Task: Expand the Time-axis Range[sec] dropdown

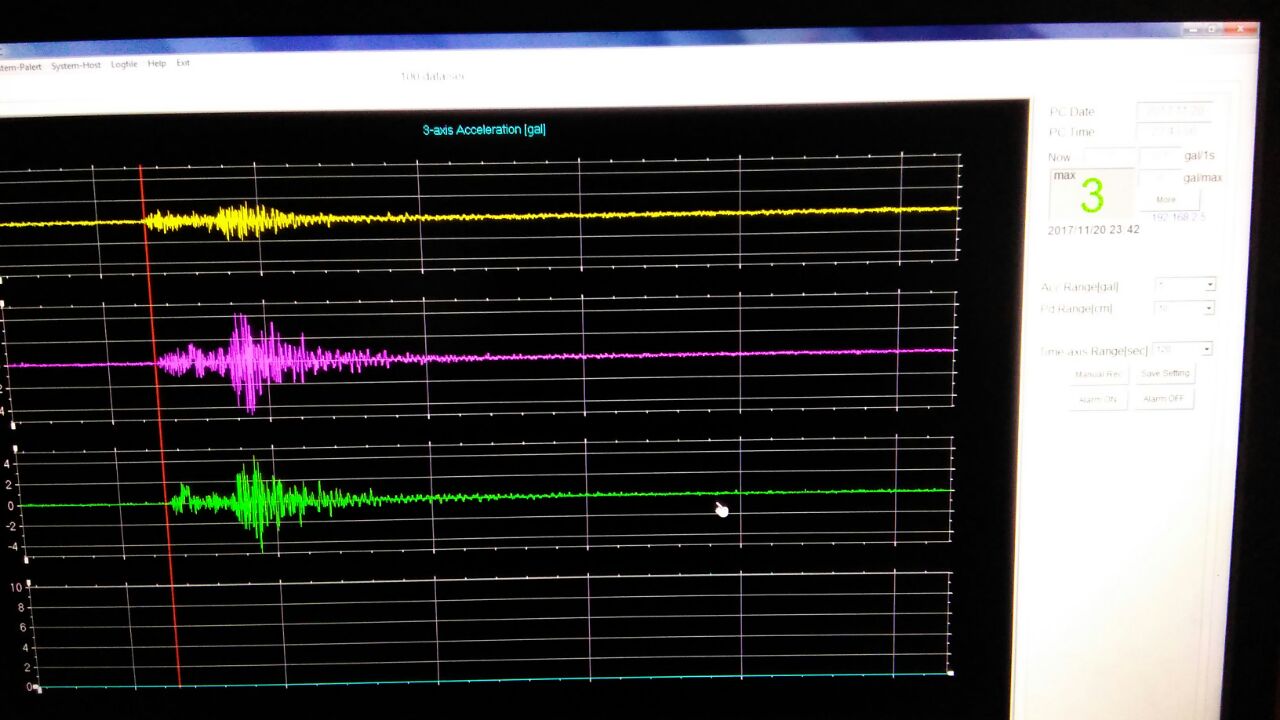Action: [x=1206, y=349]
